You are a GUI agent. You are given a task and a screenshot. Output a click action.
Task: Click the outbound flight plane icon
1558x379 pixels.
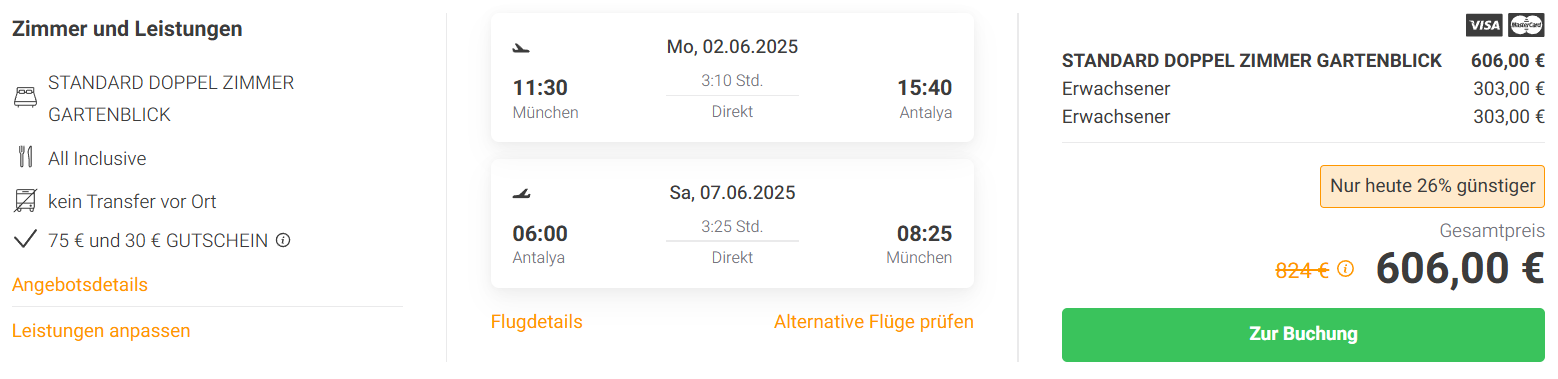[521, 47]
